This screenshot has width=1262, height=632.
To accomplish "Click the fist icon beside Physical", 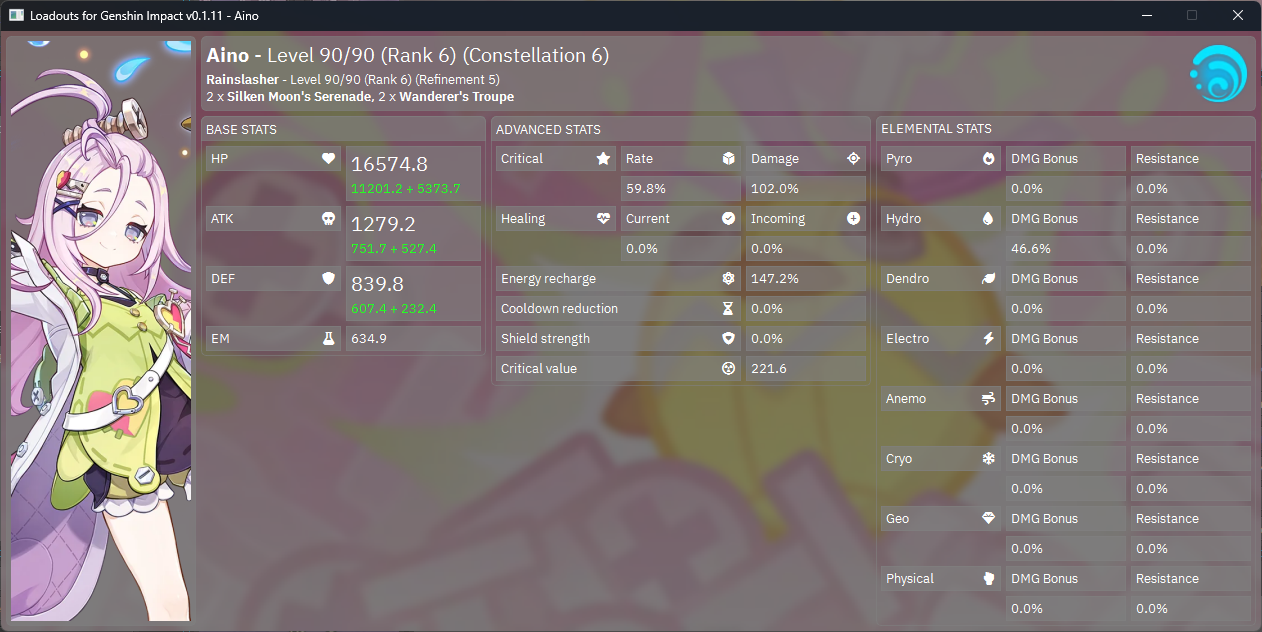I will click(988, 579).
